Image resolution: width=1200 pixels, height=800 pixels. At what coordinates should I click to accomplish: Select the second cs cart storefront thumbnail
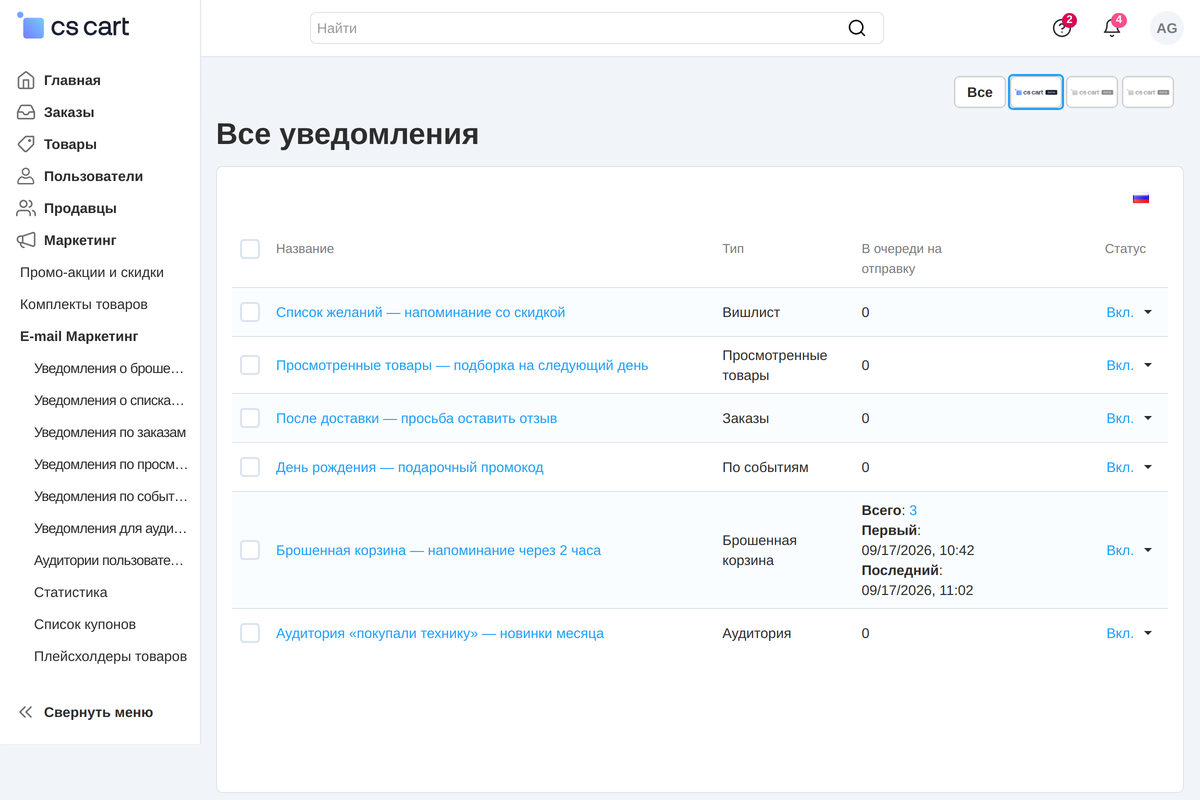(1092, 92)
